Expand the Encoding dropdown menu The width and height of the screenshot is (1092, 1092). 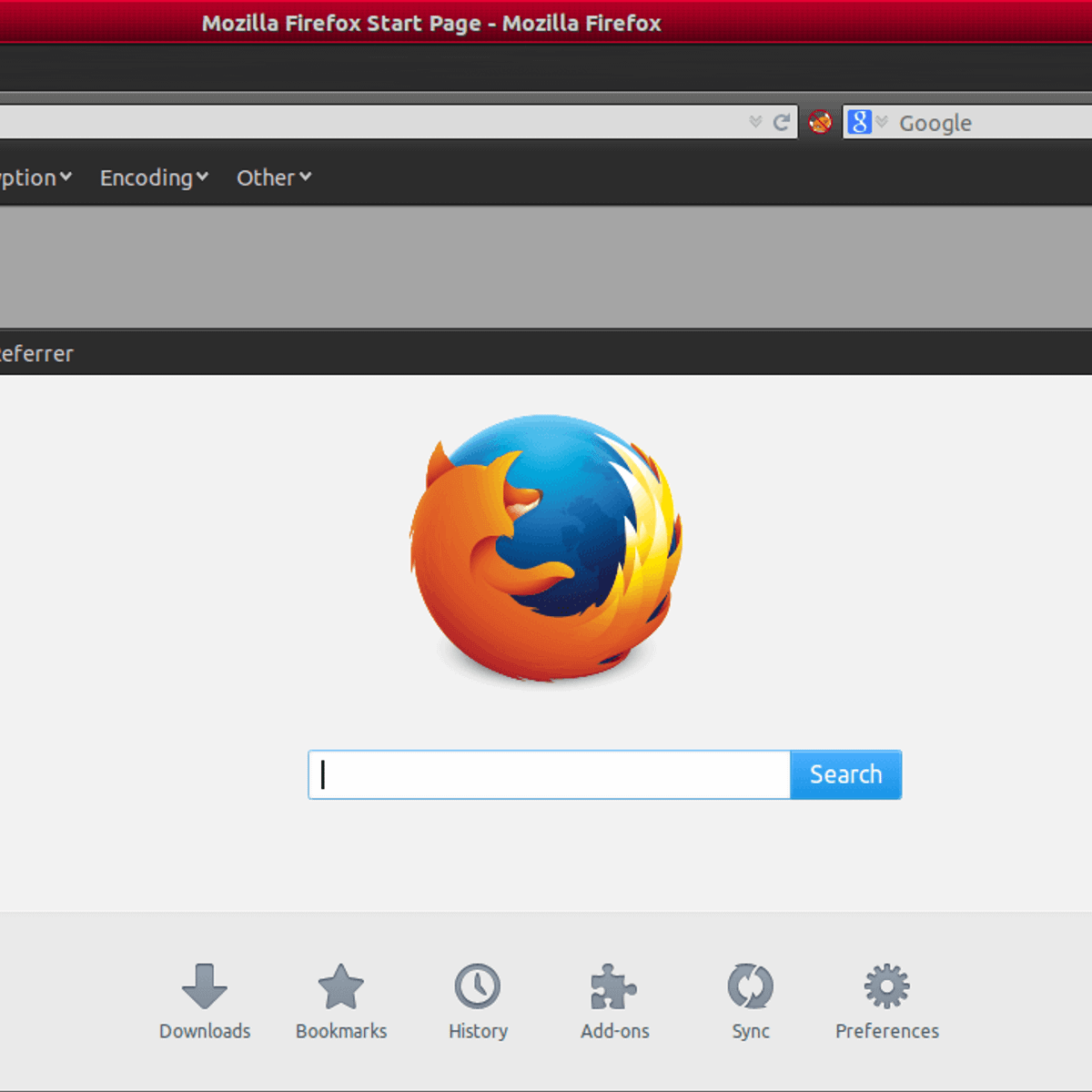point(154,177)
